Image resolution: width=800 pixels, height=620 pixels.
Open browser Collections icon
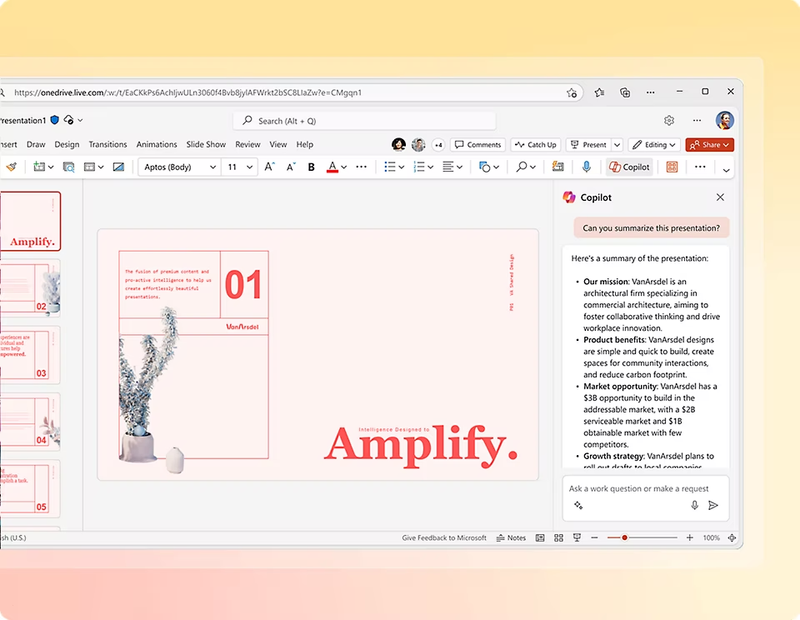[x=625, y=92]
